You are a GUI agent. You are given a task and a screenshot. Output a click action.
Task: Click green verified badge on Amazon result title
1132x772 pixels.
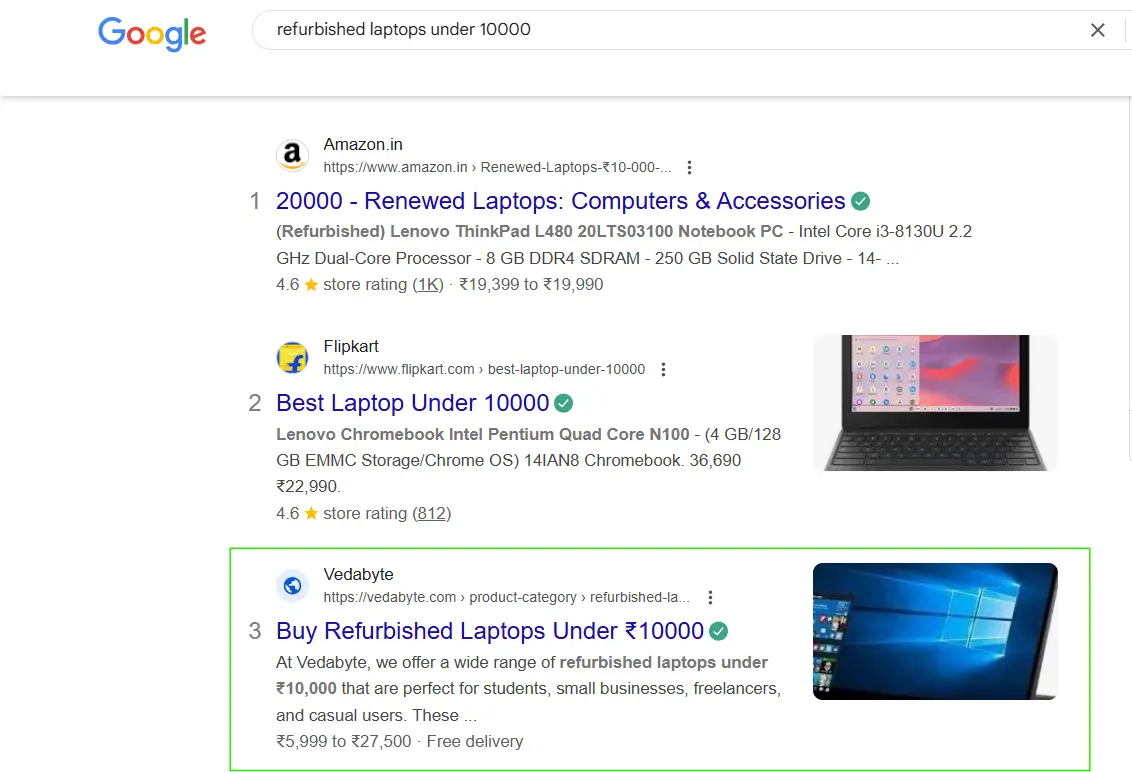(x=861, y=201)
